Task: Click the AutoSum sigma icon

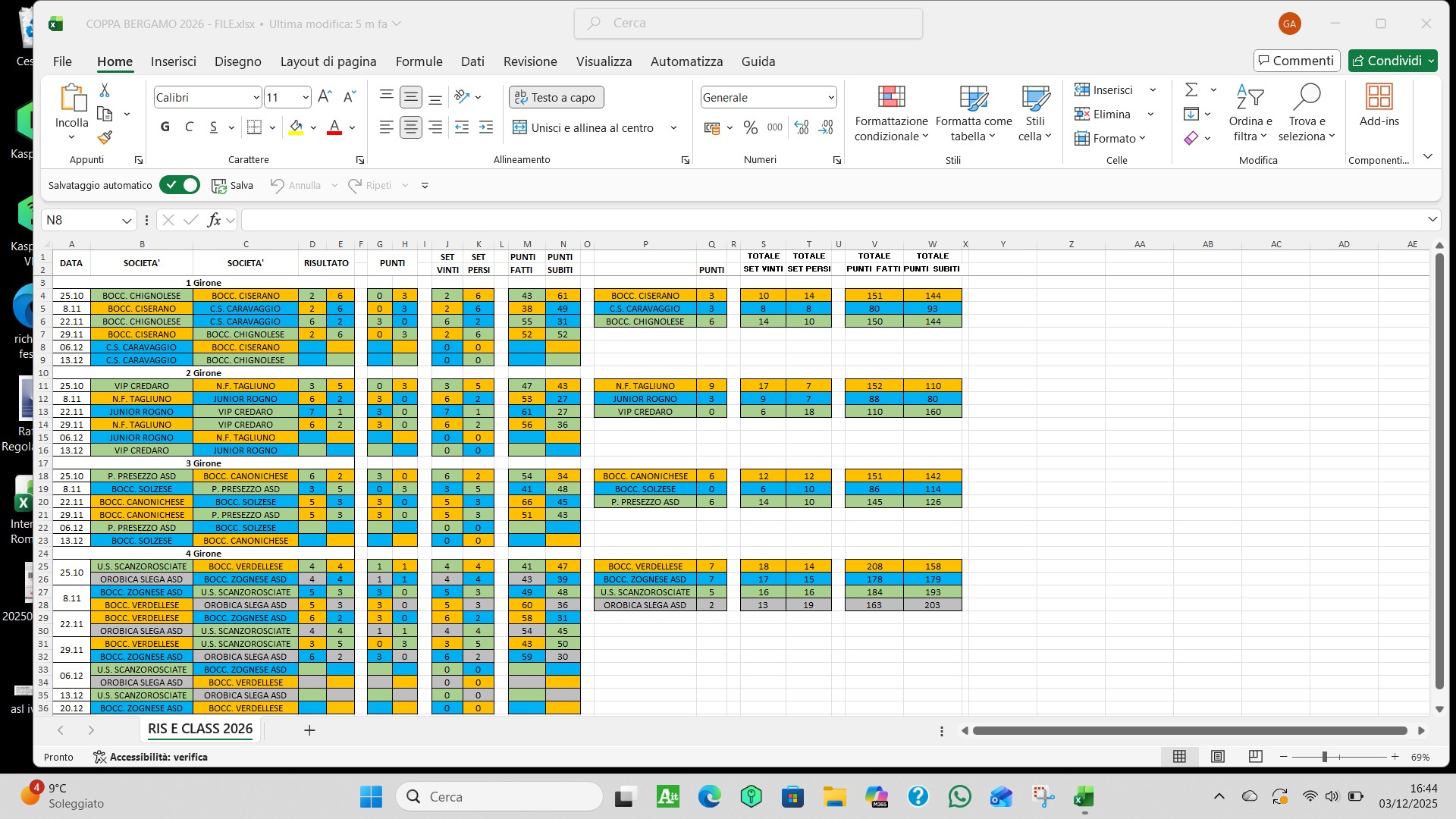Action: (1191, 90)
